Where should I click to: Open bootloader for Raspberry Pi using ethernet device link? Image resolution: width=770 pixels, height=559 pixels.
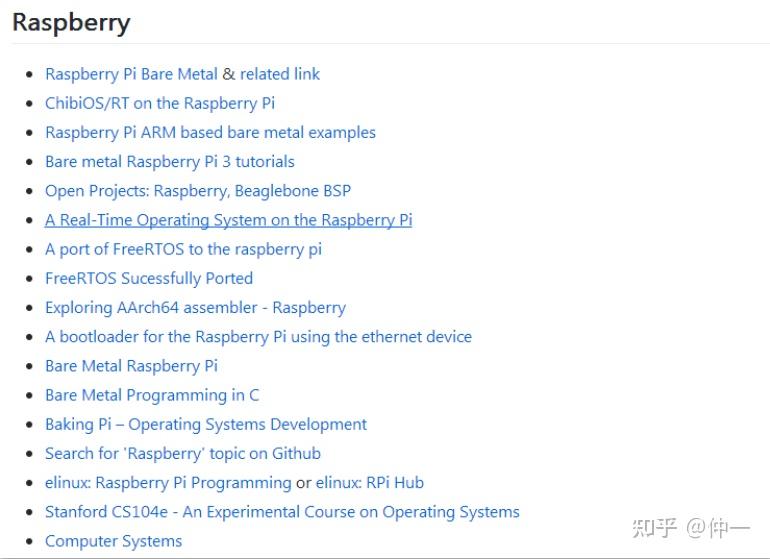pyautogui.click(x=258, y=337)
